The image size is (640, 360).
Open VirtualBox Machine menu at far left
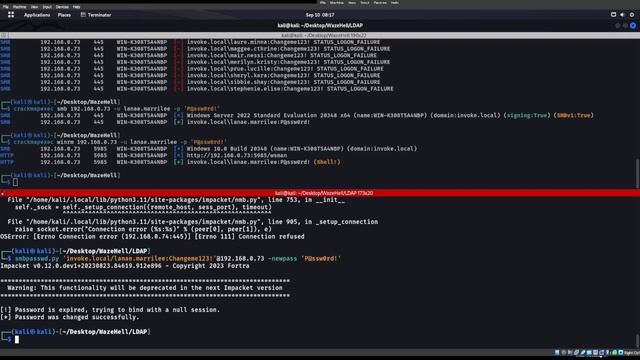click(19, 7)
